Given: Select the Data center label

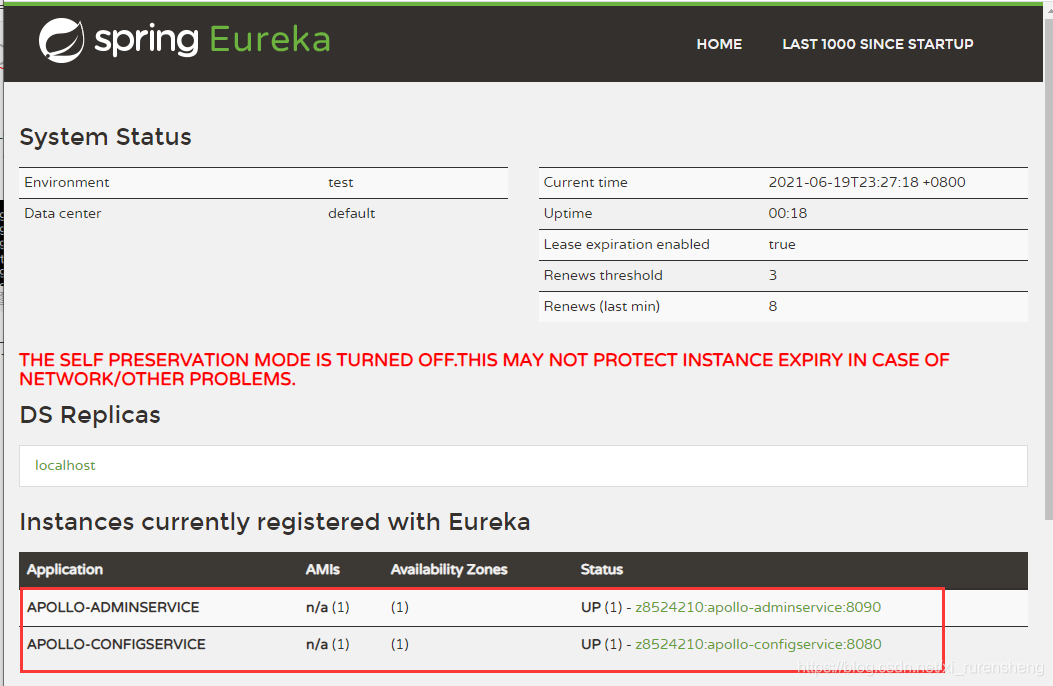Looking at the screenshot, I should point(62,213).
